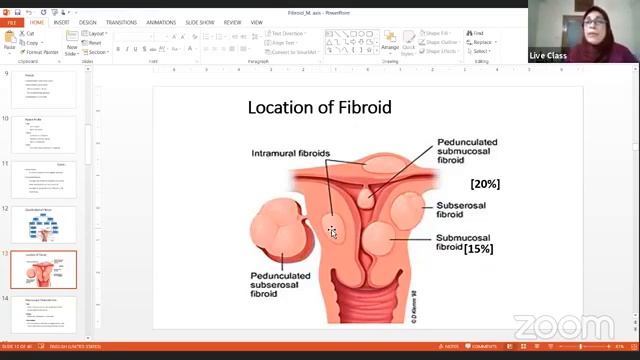Image resolution: width=640 pixels, height=360 pixels.
Task: Open Shape Fill dropdown
Action: tap(436, 33)
